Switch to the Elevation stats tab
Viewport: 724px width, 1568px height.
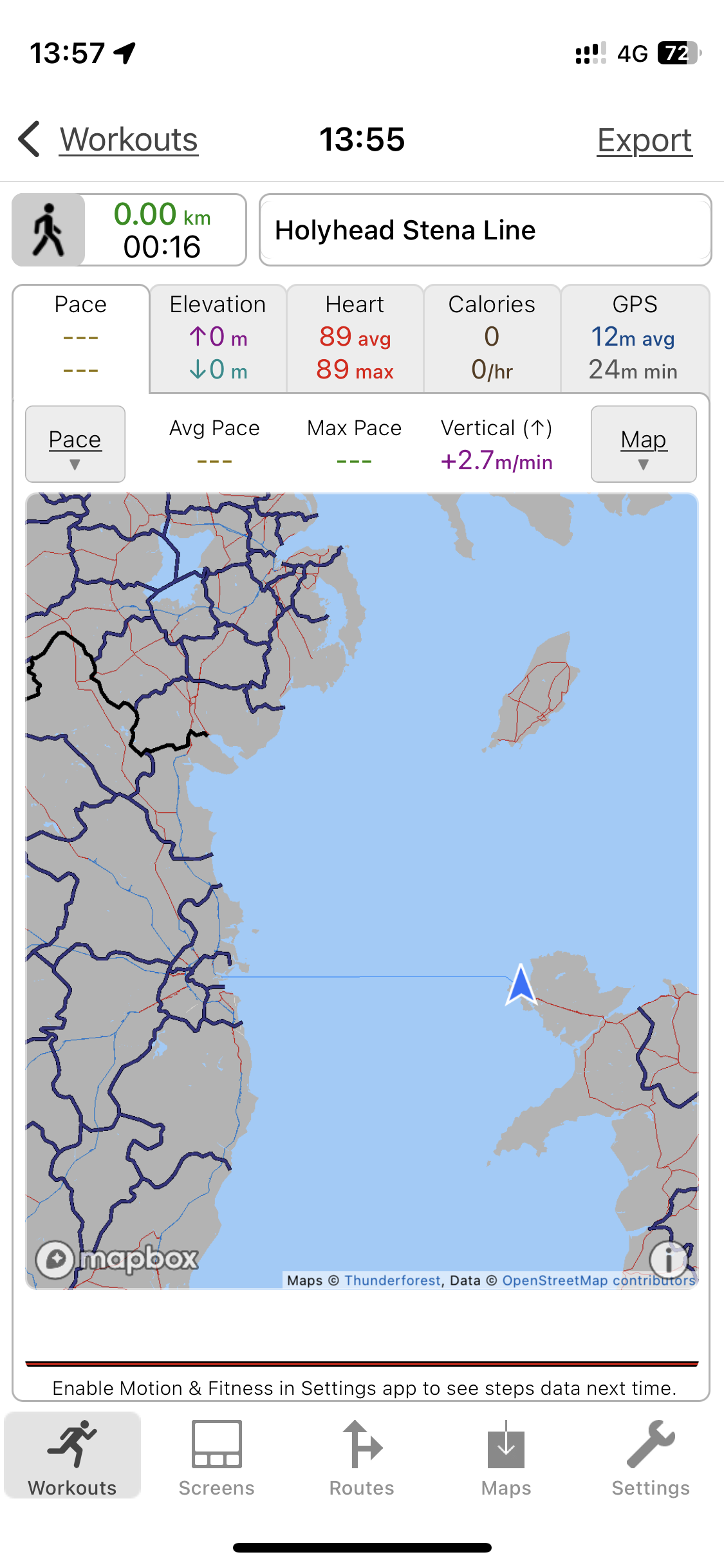coord(218,338)
